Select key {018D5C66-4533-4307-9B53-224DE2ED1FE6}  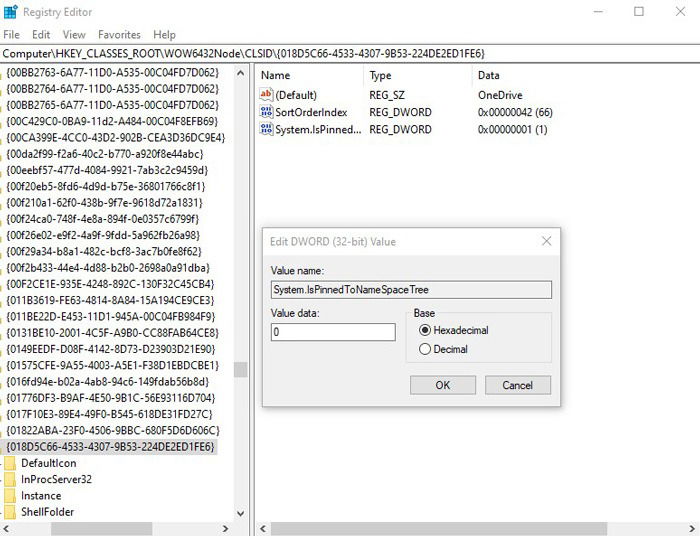pos(110,446)
